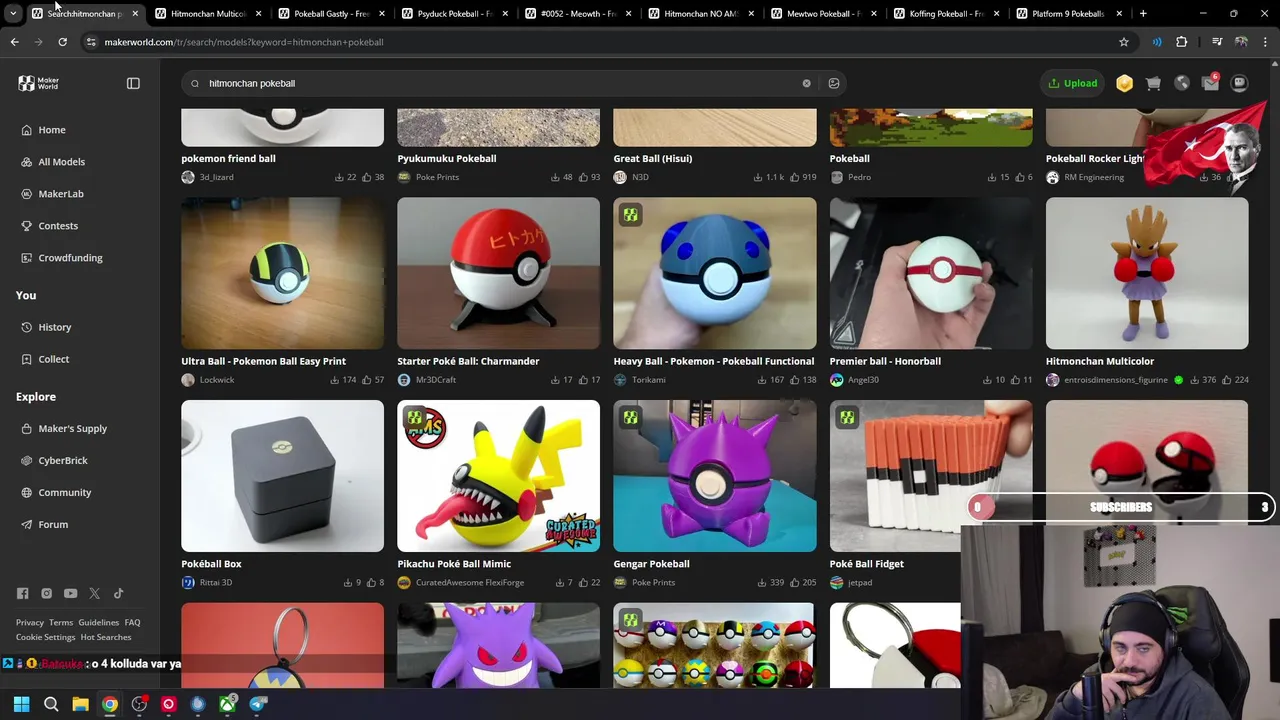This screenshot has width=1280, height=720.
Task: Open Heavy Ball Pokemon model thumbnail
Action: pyautogui.click(x=715, y=273)
